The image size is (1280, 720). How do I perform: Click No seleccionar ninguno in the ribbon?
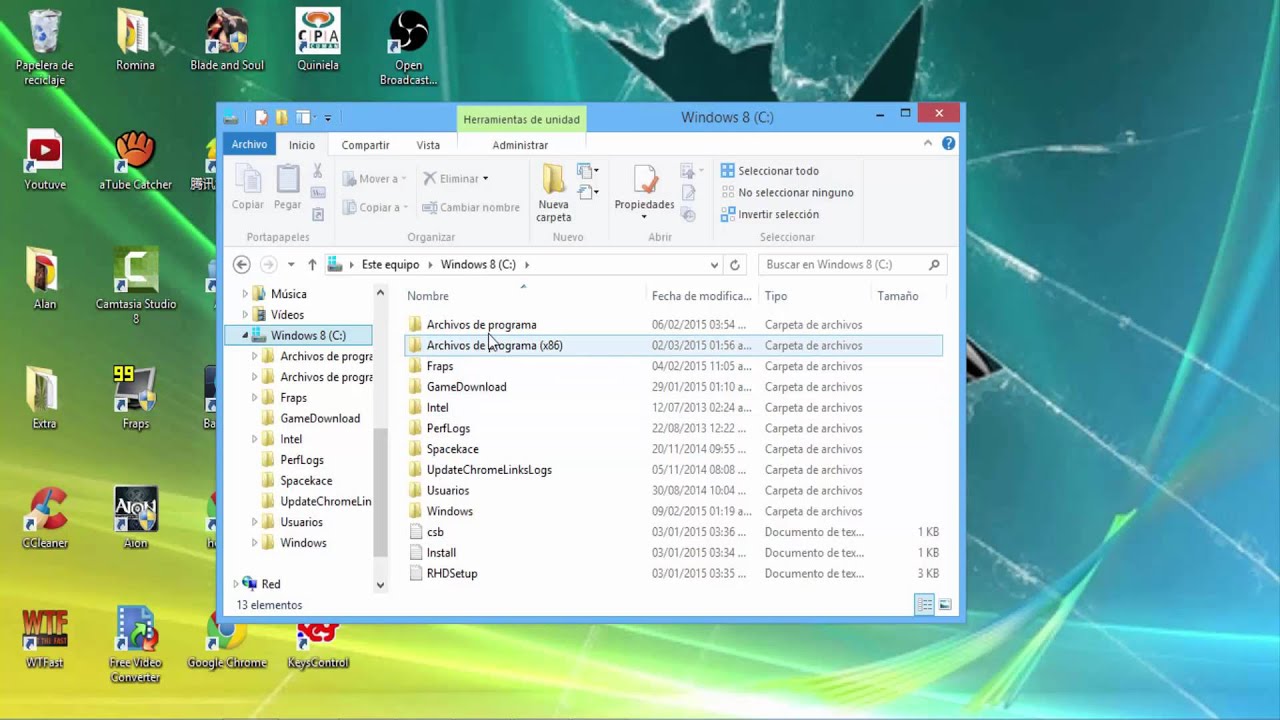point(787,192)
